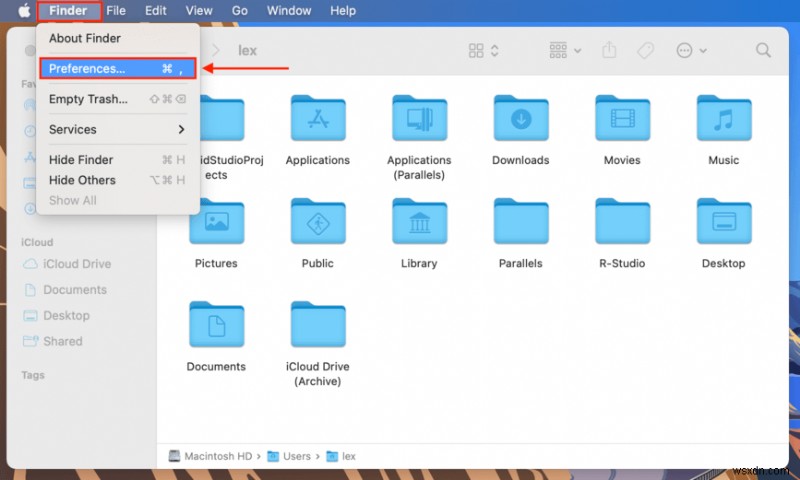Select the Documents folder icon in the file grid
800x480 pixels.
point(216,324)
